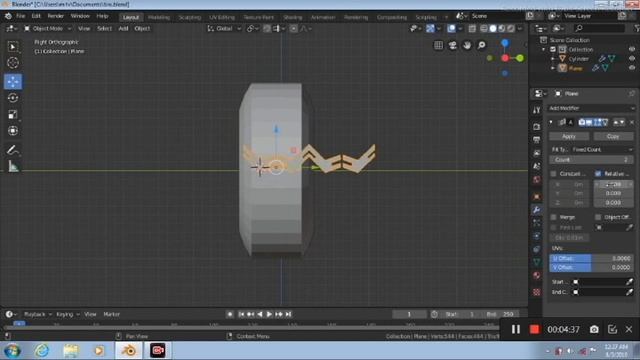This screenshot has width=640, height=360.
Task: Select the 3D Cursor tool
Action: click(x=13, y=62)
